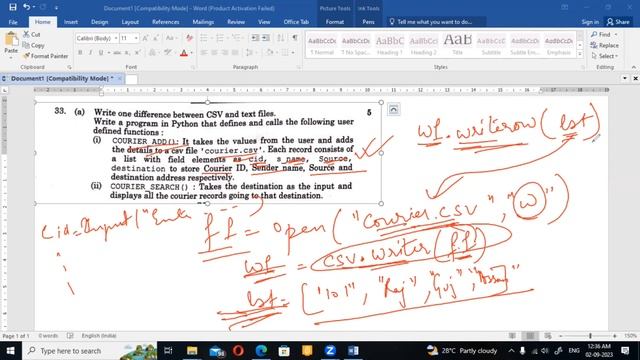The height and width of the screenshot is (360, 640).
Task: Toggle italic formatting
Action: tap(90, 53)
